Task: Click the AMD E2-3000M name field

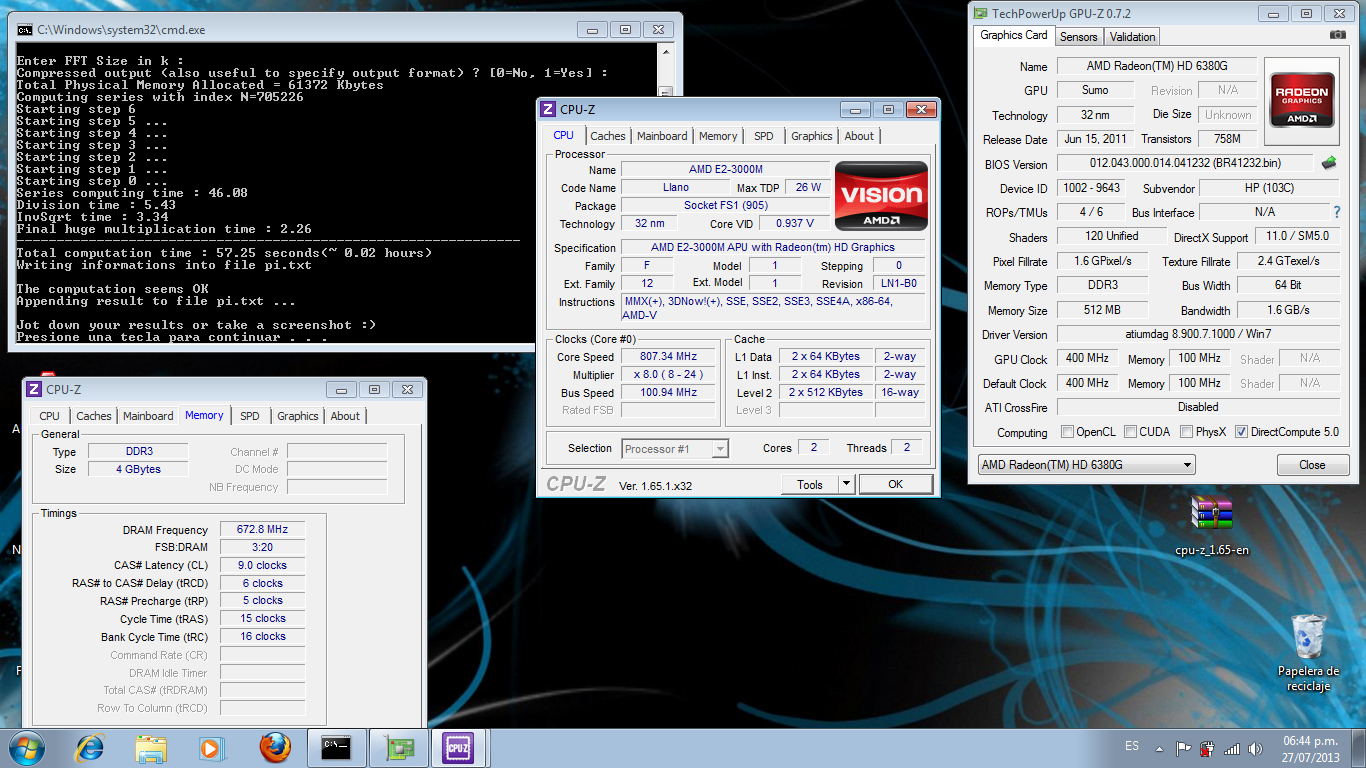Action: (x=725, y=170)
